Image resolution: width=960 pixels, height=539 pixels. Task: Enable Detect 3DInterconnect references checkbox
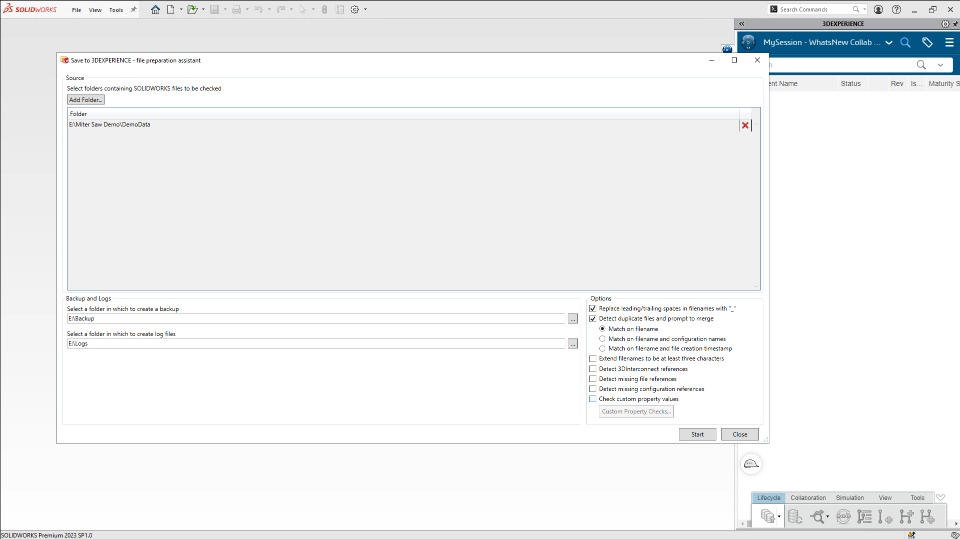click(593, 369)
